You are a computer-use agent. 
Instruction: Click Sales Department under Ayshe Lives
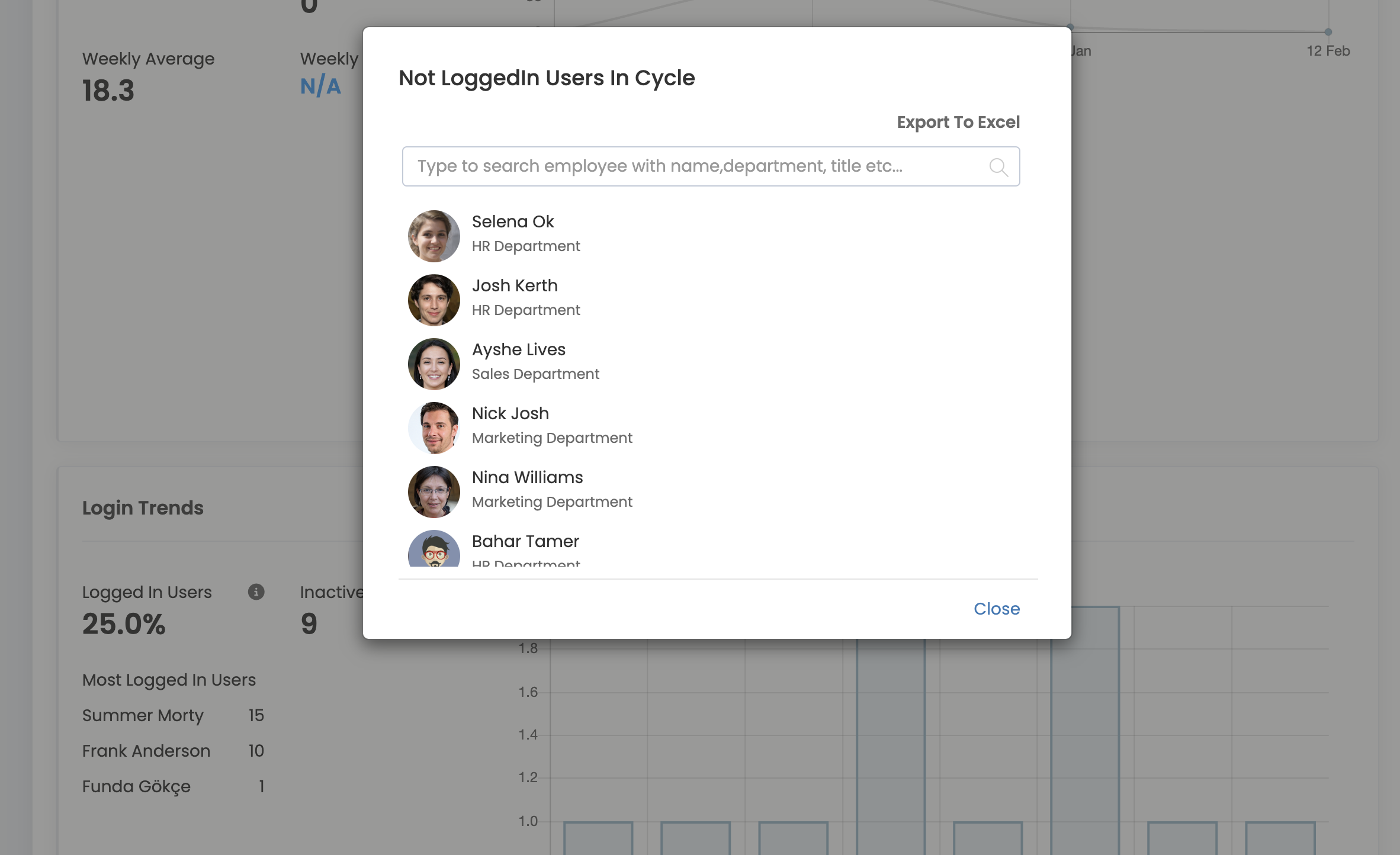pos(535,374)
